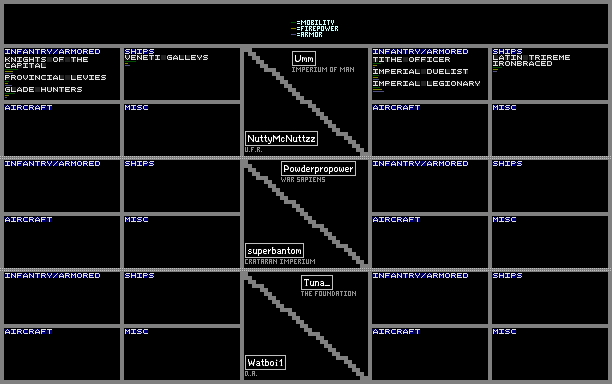Choose the superbantom player name box
The width and height of the screenshot is (612, 384).
(274, 251)
